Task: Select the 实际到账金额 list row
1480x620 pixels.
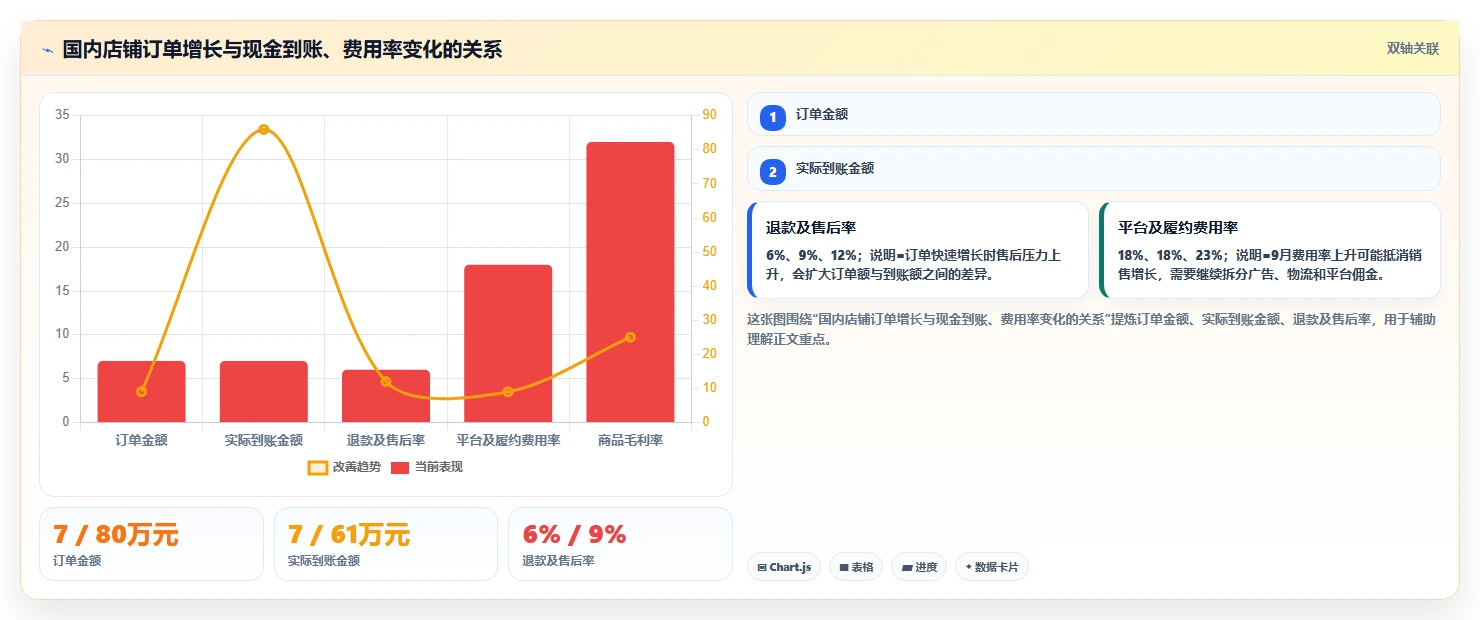Action: click(1093, 168)
